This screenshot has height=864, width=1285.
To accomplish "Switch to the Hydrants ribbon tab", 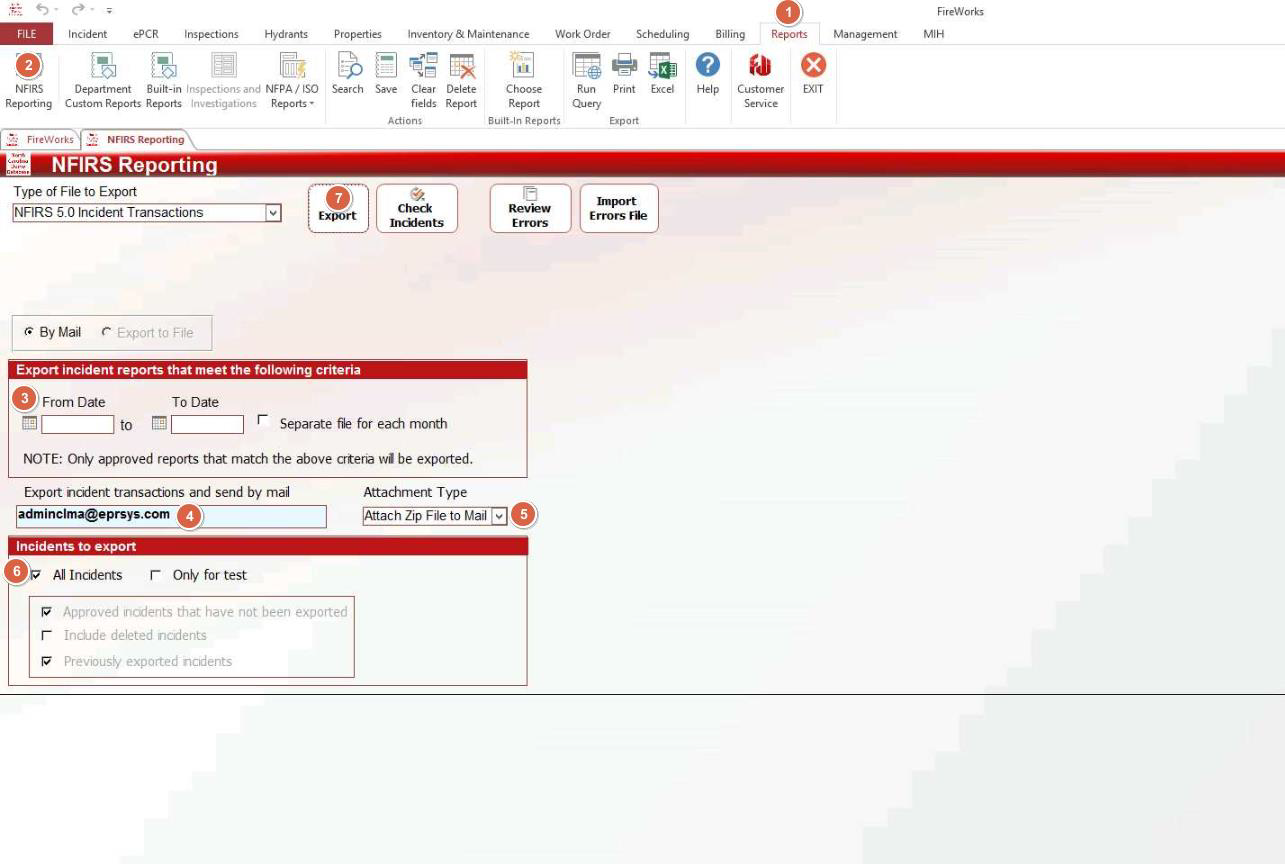I will coord(286,34).
